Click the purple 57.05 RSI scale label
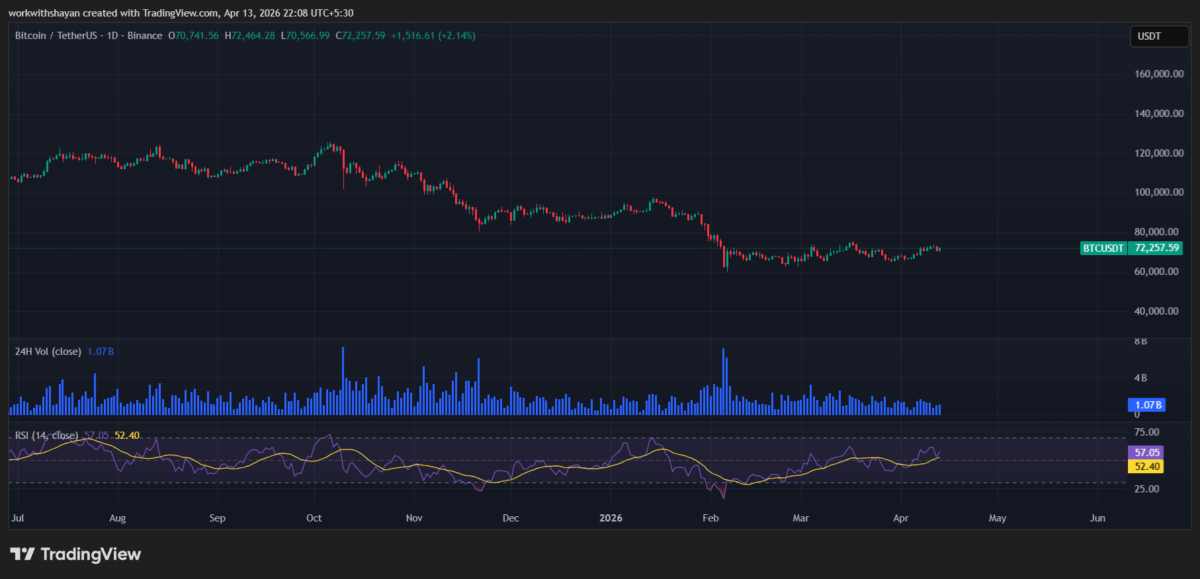 coord(1147,452)
